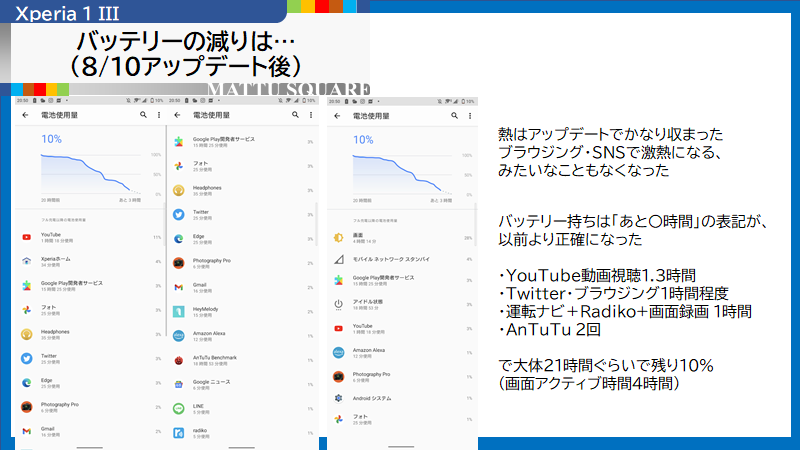Viewport: 800px width, 450px height.
Task: Select Twitter icon in left phone list
Action: [27, 359]
